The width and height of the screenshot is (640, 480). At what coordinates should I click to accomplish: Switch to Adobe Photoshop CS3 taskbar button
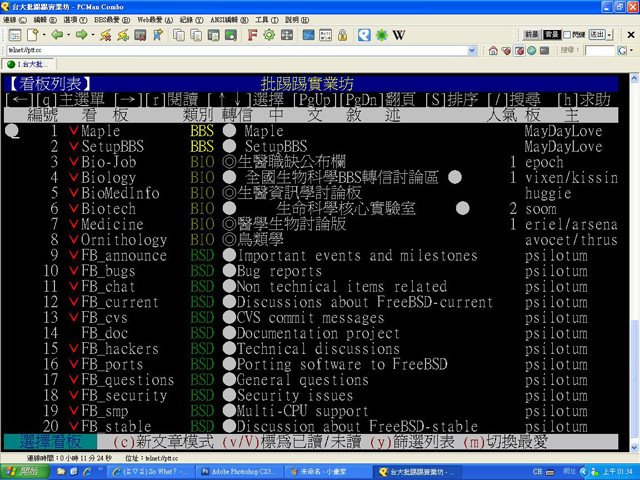click(238, 472)
